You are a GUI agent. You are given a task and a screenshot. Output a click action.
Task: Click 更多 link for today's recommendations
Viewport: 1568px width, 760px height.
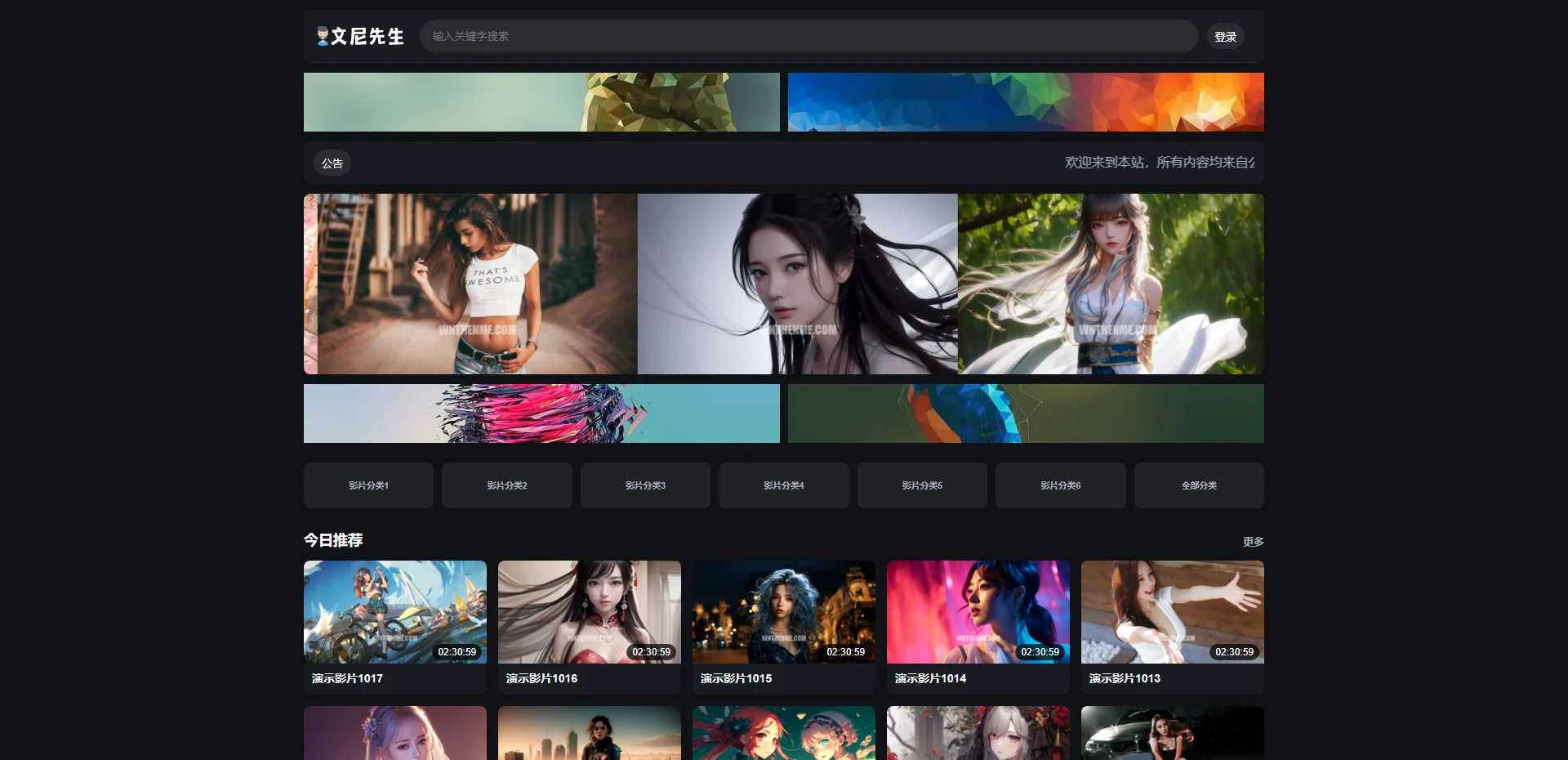tap(1253, 542)
